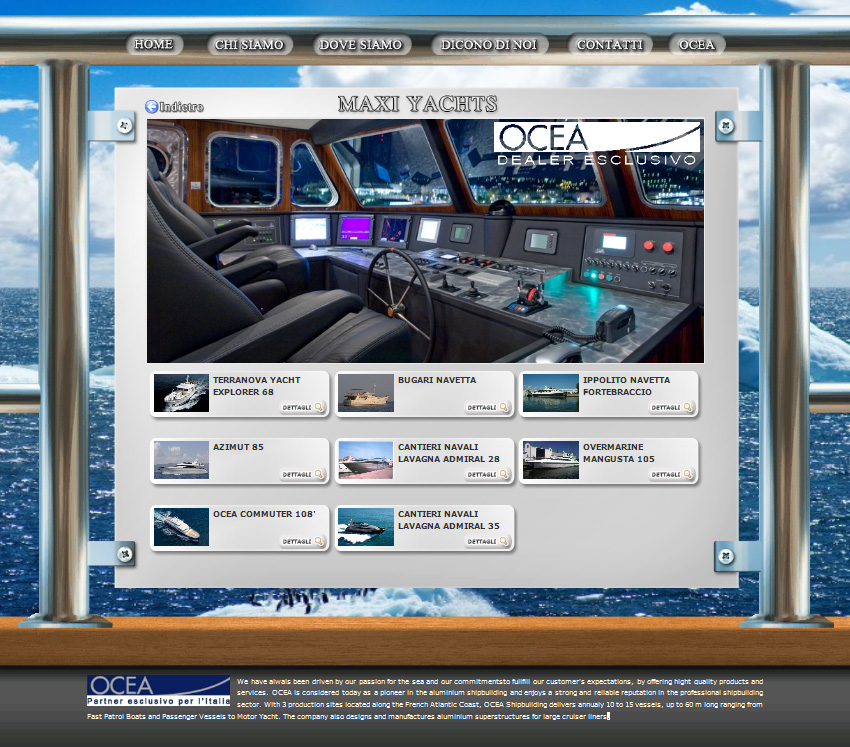This screenshot has width=850, height=747.
Task: Click Dettagli for Azimut 85
Action: pos(303,474)
